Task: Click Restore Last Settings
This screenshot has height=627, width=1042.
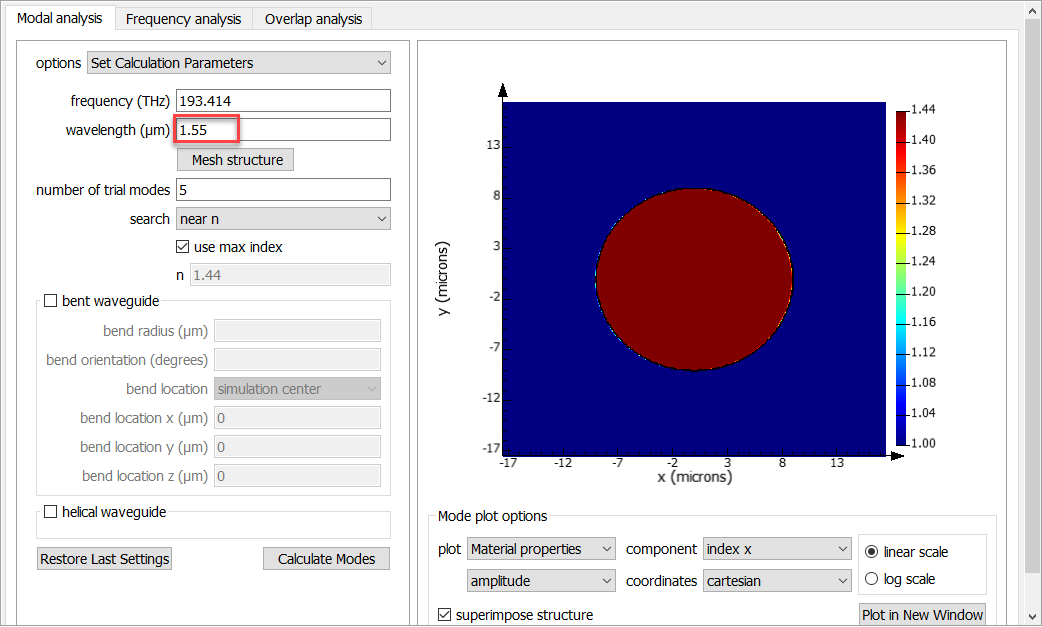Action: point(103,558)
